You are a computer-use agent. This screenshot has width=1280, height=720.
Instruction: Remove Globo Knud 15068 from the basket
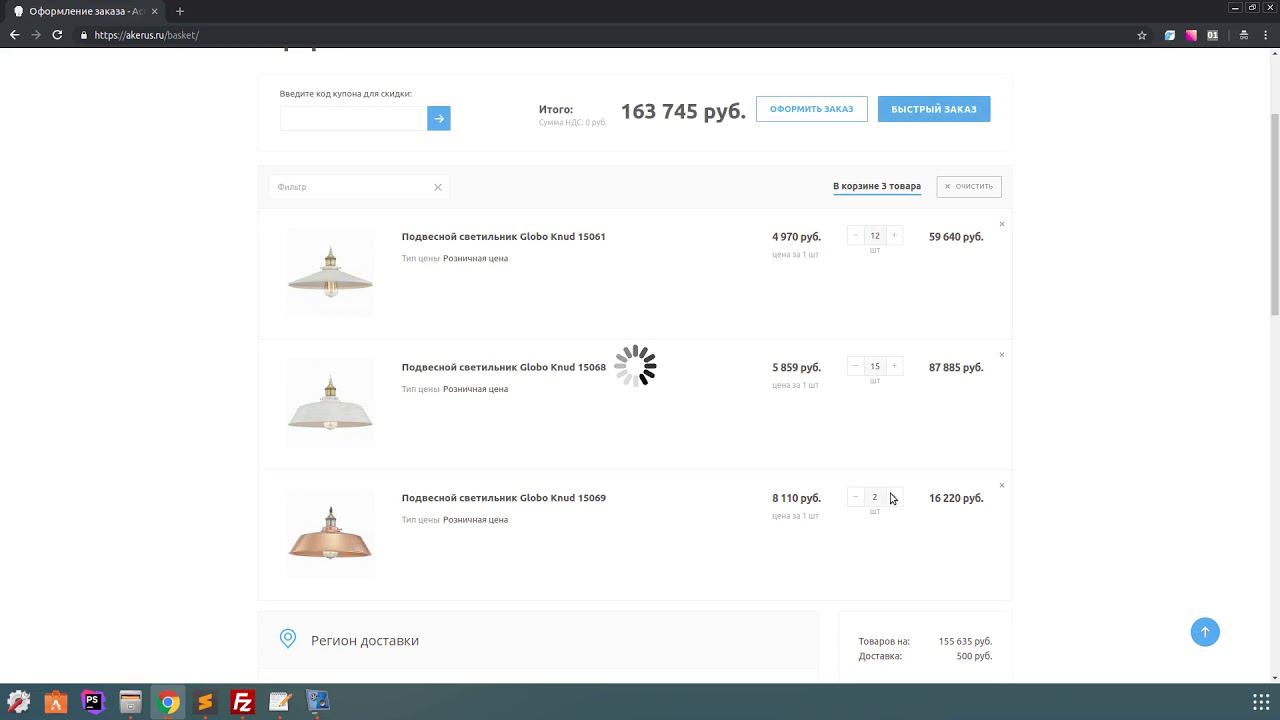pyautogui.click(x=1002, y=355)
